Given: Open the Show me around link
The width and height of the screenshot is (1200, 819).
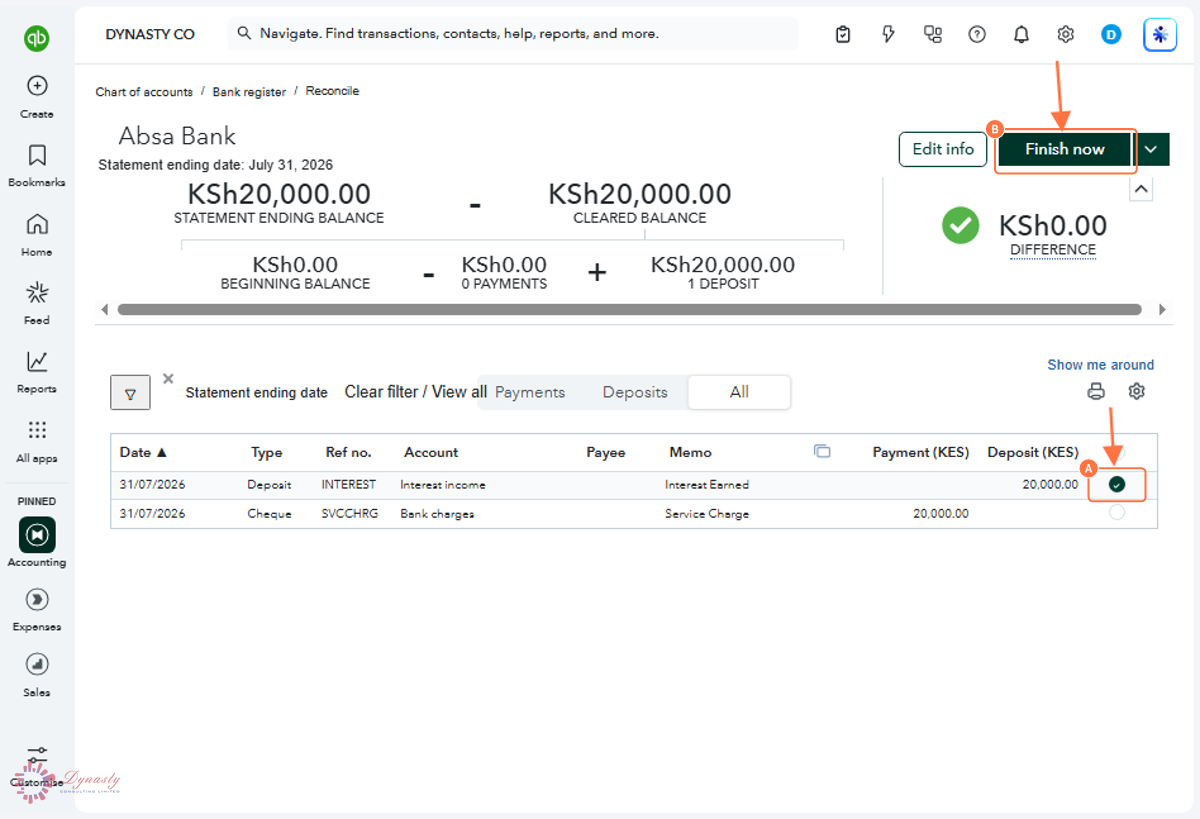Looking at the screenshot, I should [1100, 365].
